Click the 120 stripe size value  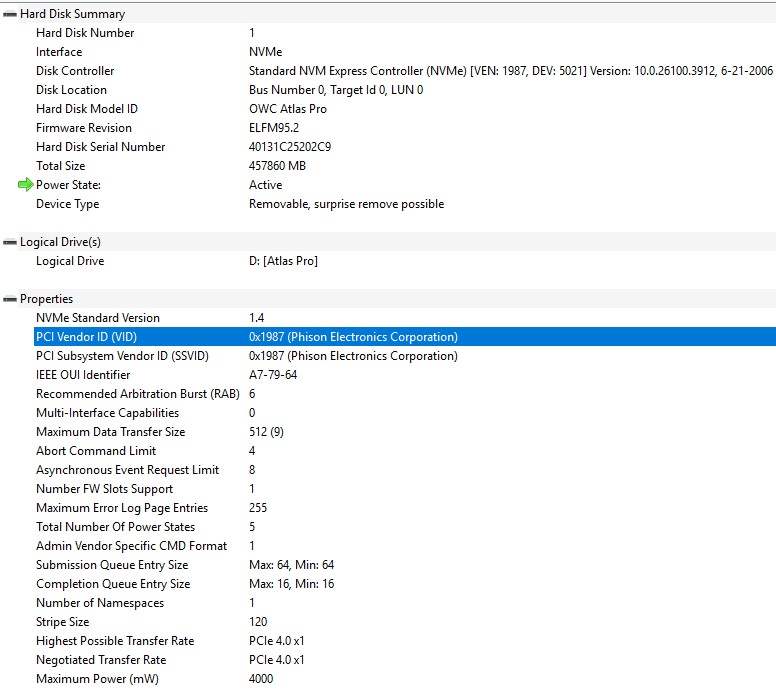click(x=258, y=622)
